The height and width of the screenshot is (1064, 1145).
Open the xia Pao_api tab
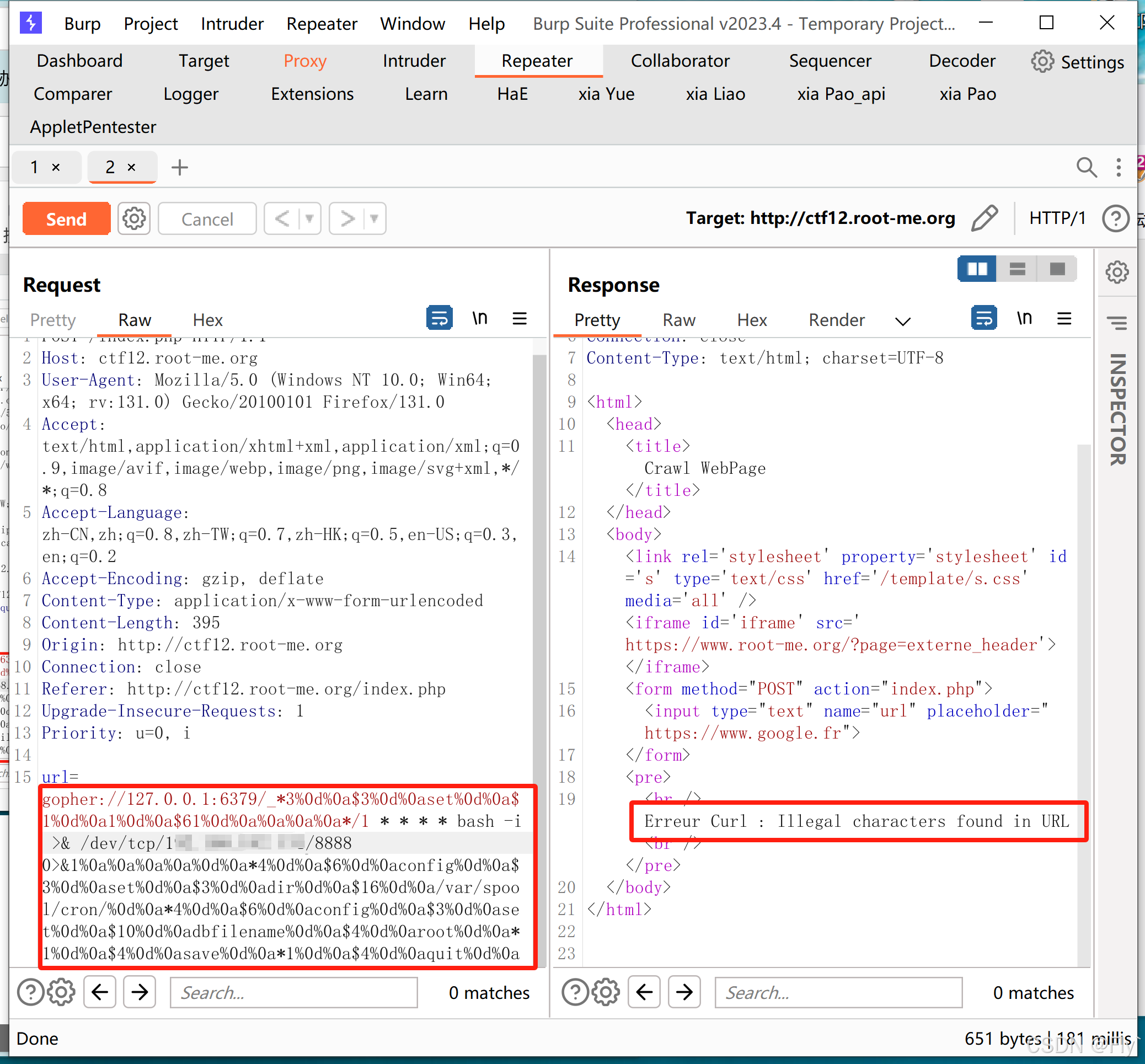coord(841,94)
